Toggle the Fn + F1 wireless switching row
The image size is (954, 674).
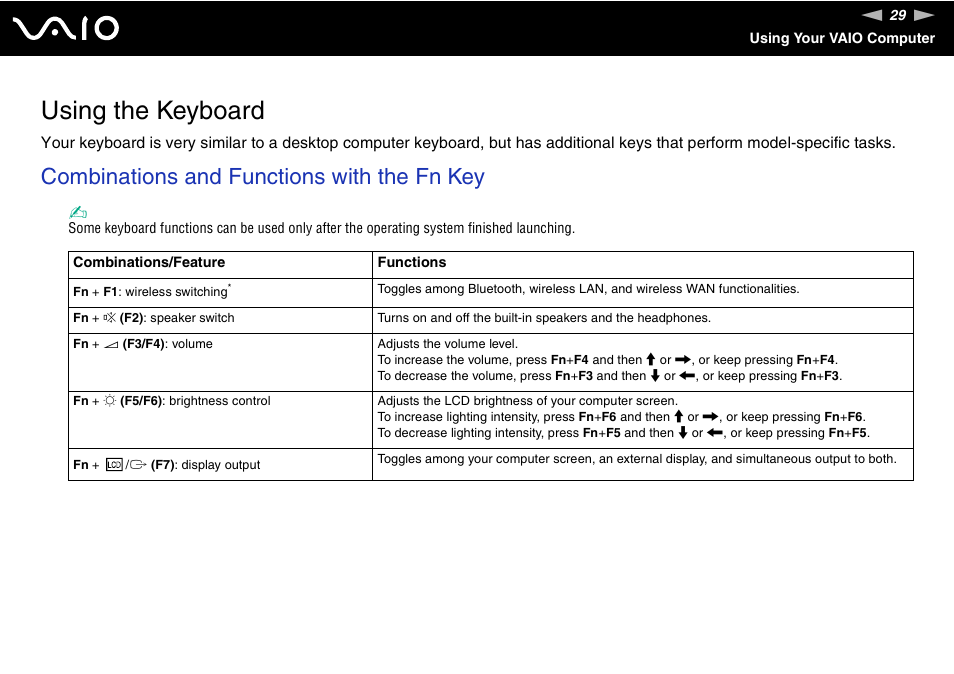[220, 292]
